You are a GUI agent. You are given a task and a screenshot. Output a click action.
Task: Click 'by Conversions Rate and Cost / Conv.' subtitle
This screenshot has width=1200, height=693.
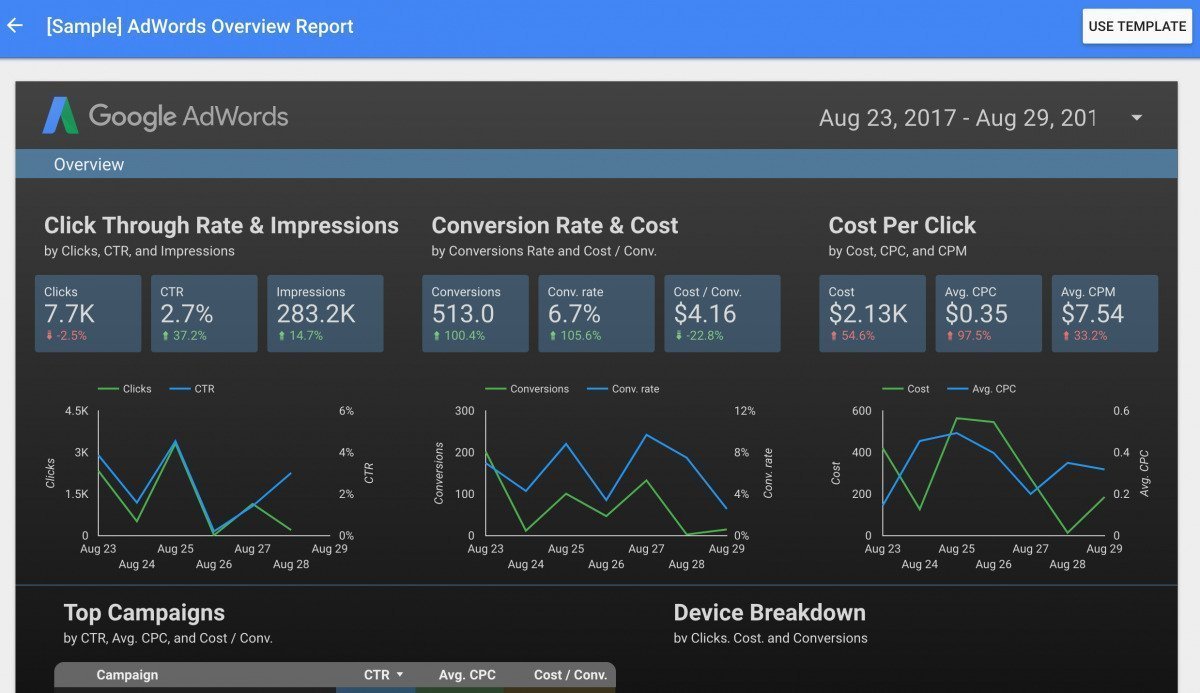click(x=544, y=251)
